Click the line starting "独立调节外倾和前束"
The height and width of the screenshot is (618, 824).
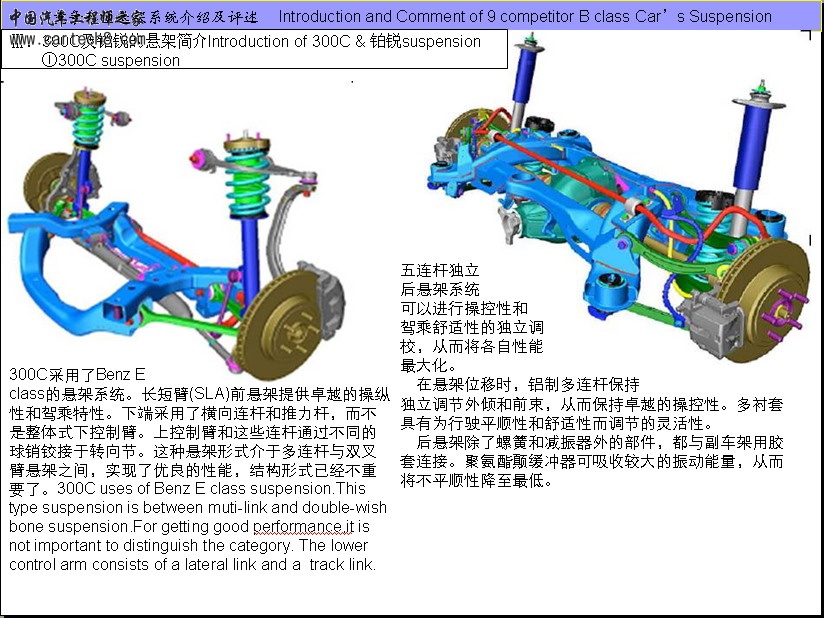pos(592,404)
